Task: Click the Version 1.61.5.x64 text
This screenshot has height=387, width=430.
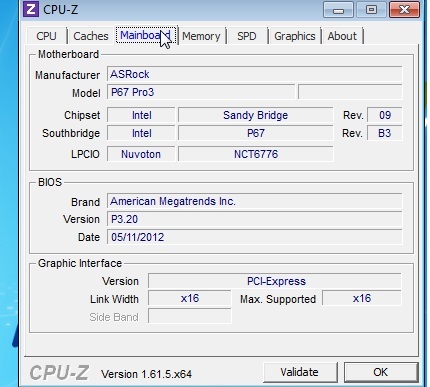Action: (x=146, y=374)
